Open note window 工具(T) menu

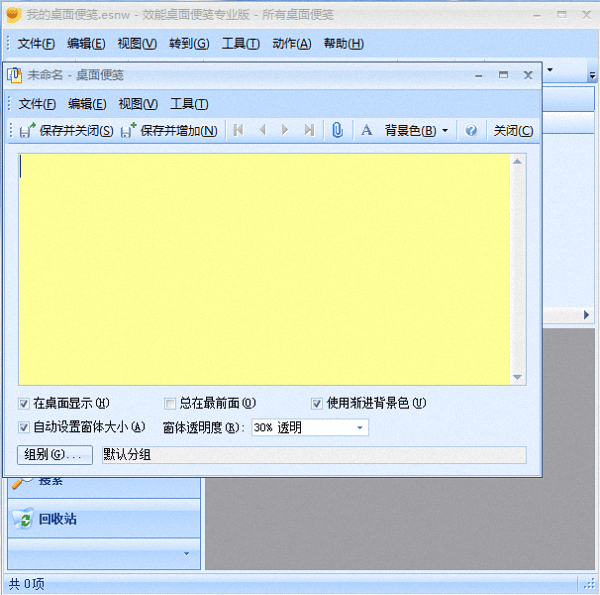click(189, 104)
